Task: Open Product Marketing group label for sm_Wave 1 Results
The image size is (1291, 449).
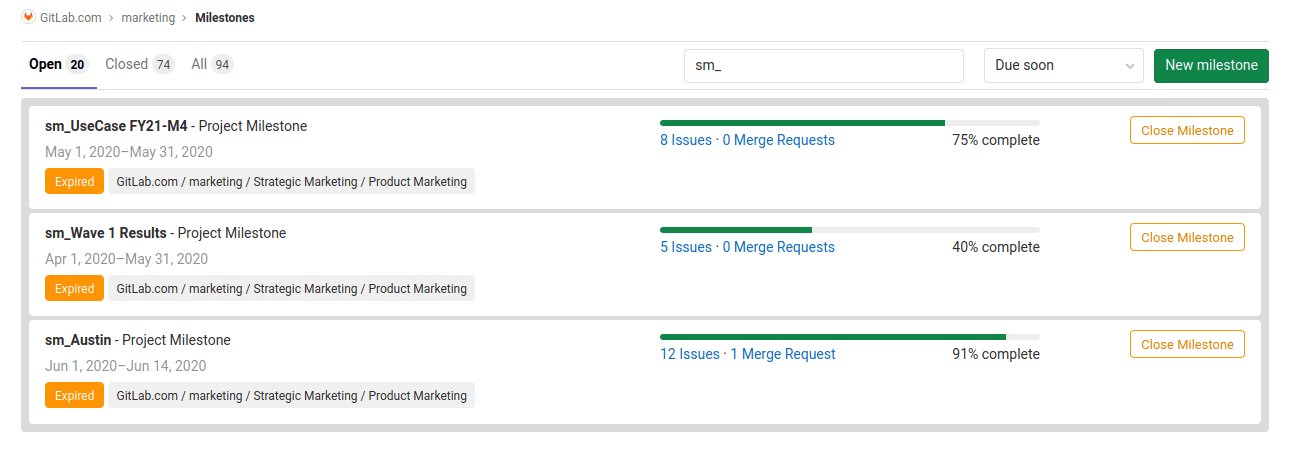Action: [291, 289]
